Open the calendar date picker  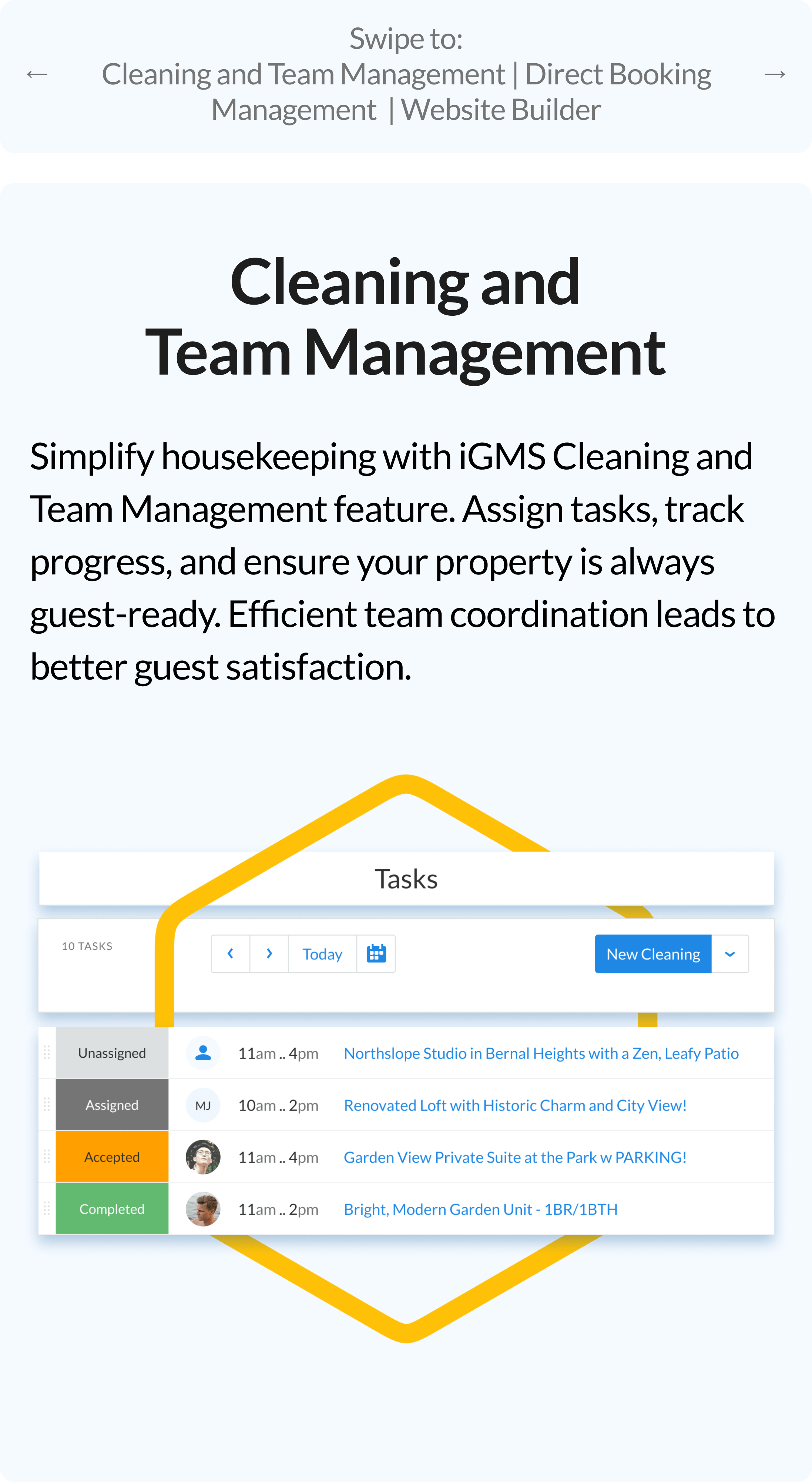coord(376,954)
